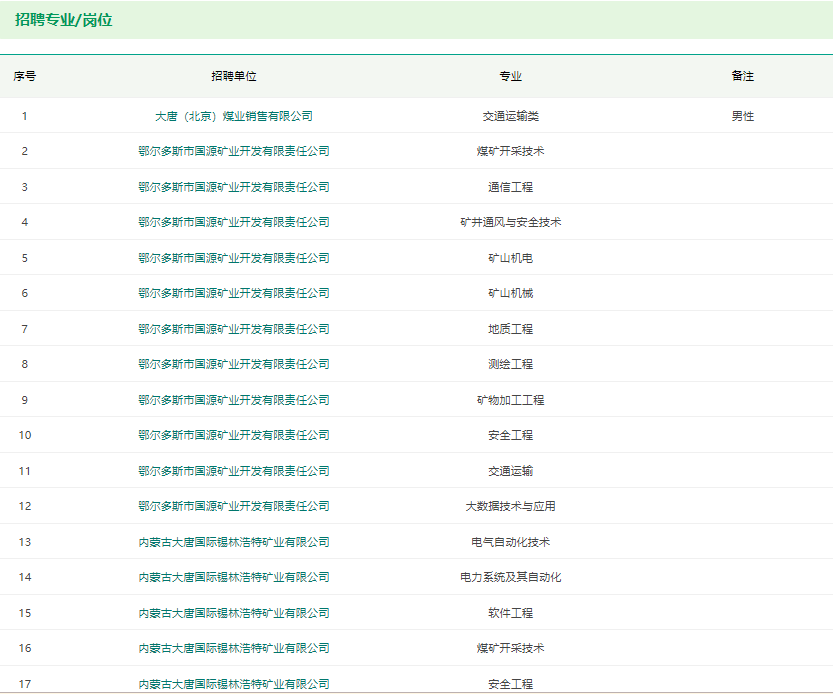Viewport: 833px width, 694px height.
Task: Click the "电力系统及其自动化" cell
Action: click(511, 577)
